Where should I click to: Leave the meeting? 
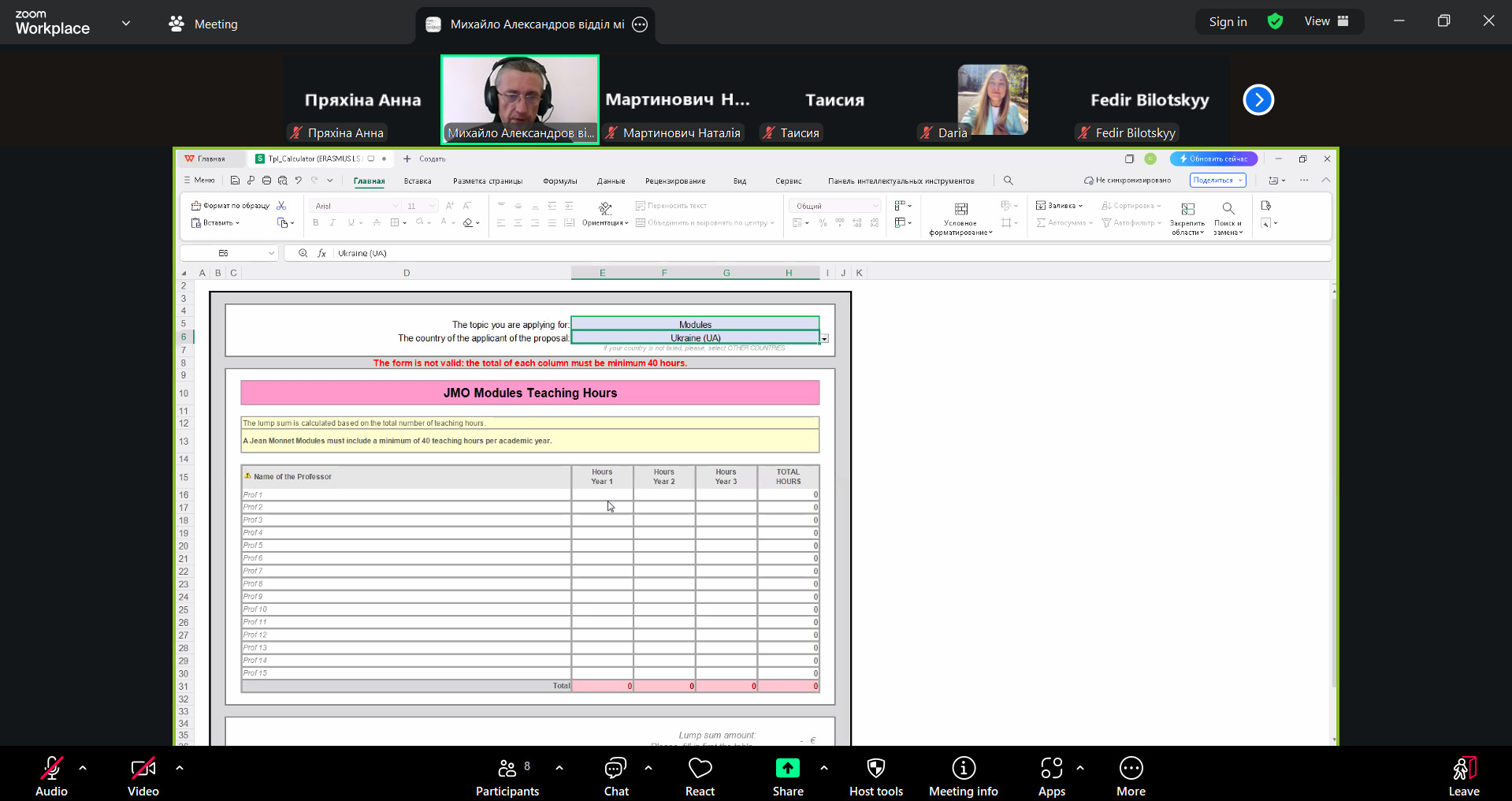tap(1463, 776)
